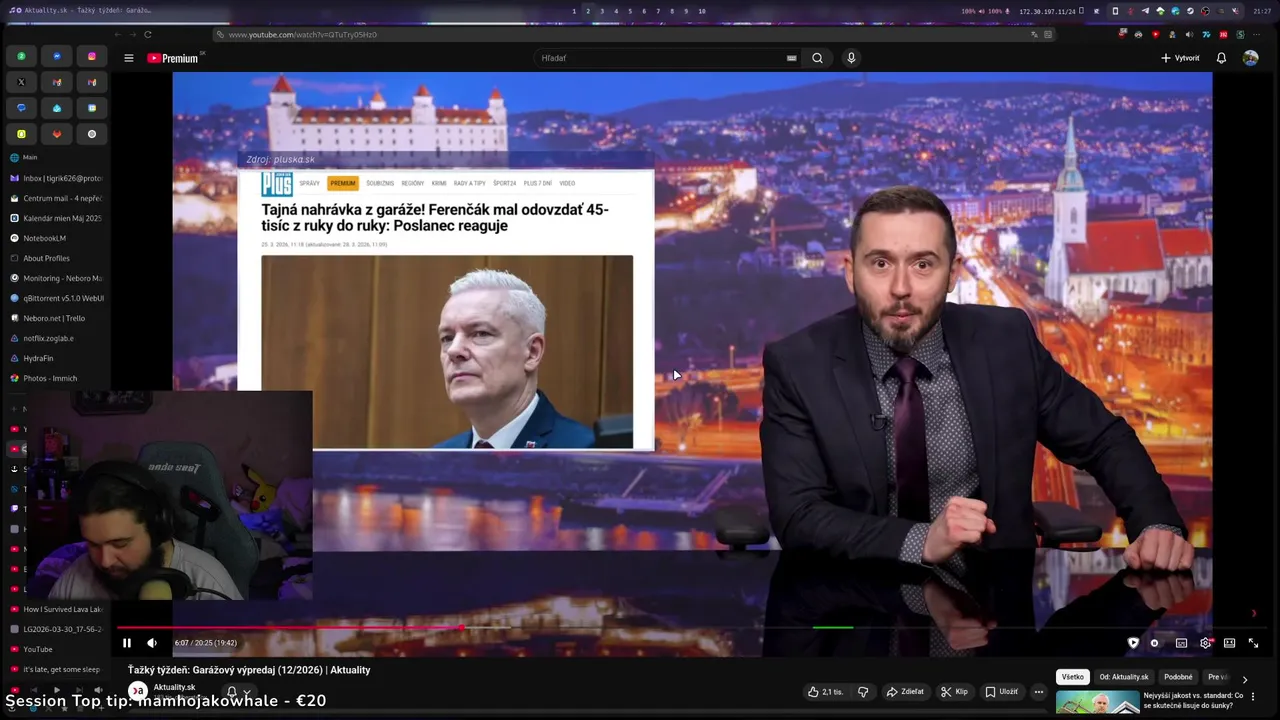
Task: Open options for the recommended video
Action: coord(1253,696)
